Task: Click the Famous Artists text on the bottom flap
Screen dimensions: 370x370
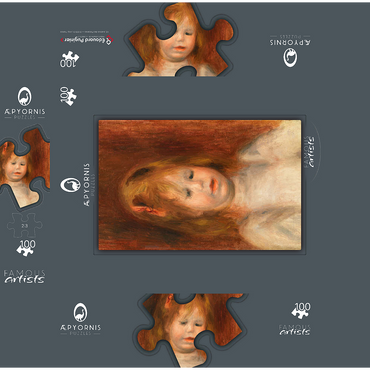Action: [x=295, y=330]
